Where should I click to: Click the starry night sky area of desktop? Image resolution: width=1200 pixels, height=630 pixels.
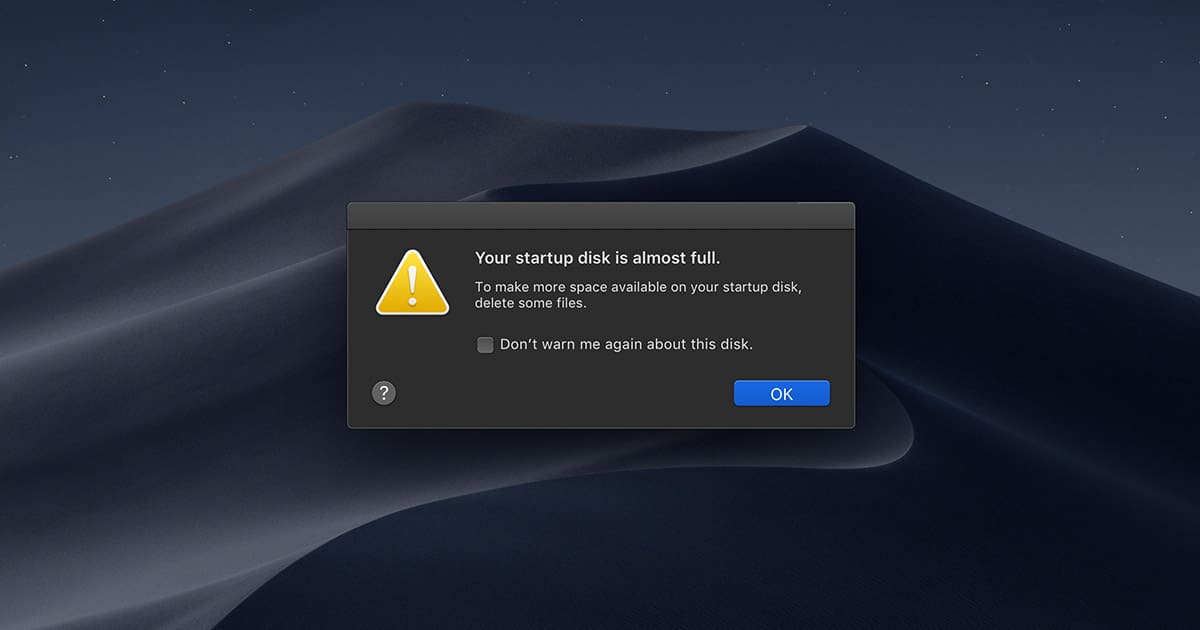200,80
